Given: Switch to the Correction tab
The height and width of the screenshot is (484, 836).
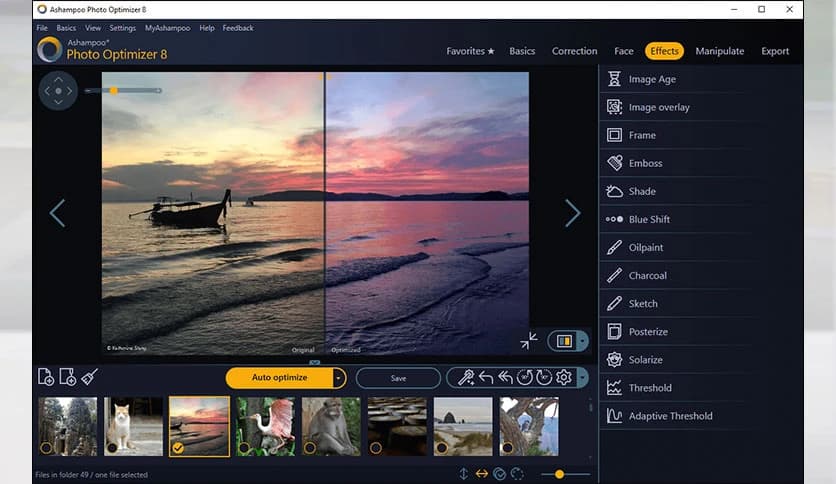Looking at the screenshot, I should (x=574, y=51).
